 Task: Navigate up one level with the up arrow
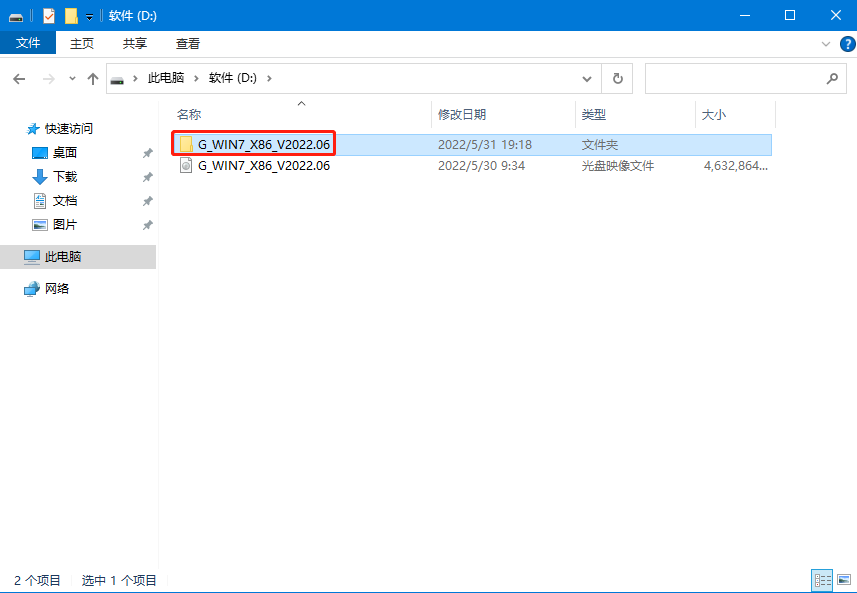92,78
